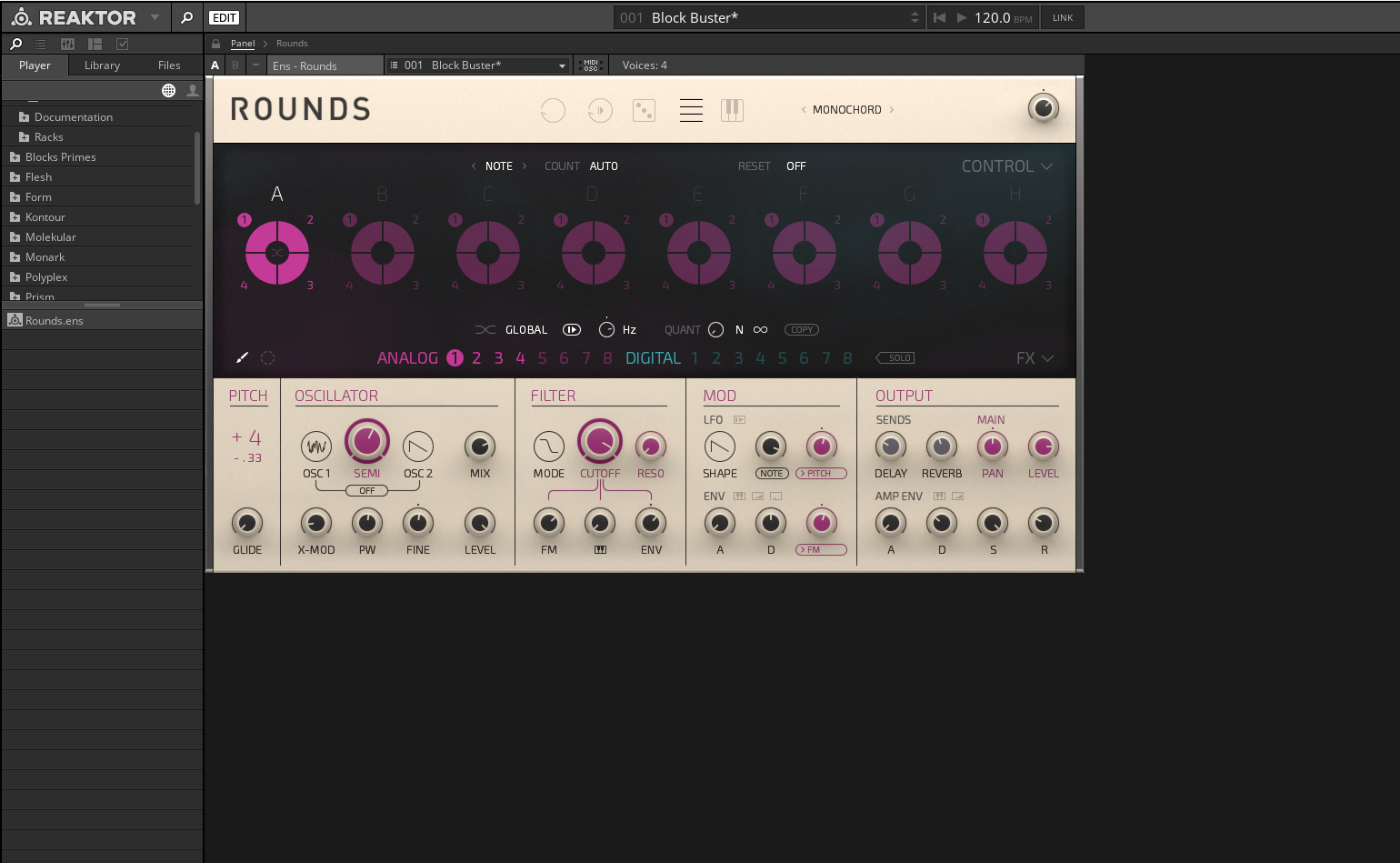Open Rounds.ens in the file list
1400x863 pixels.
(55, 321)
